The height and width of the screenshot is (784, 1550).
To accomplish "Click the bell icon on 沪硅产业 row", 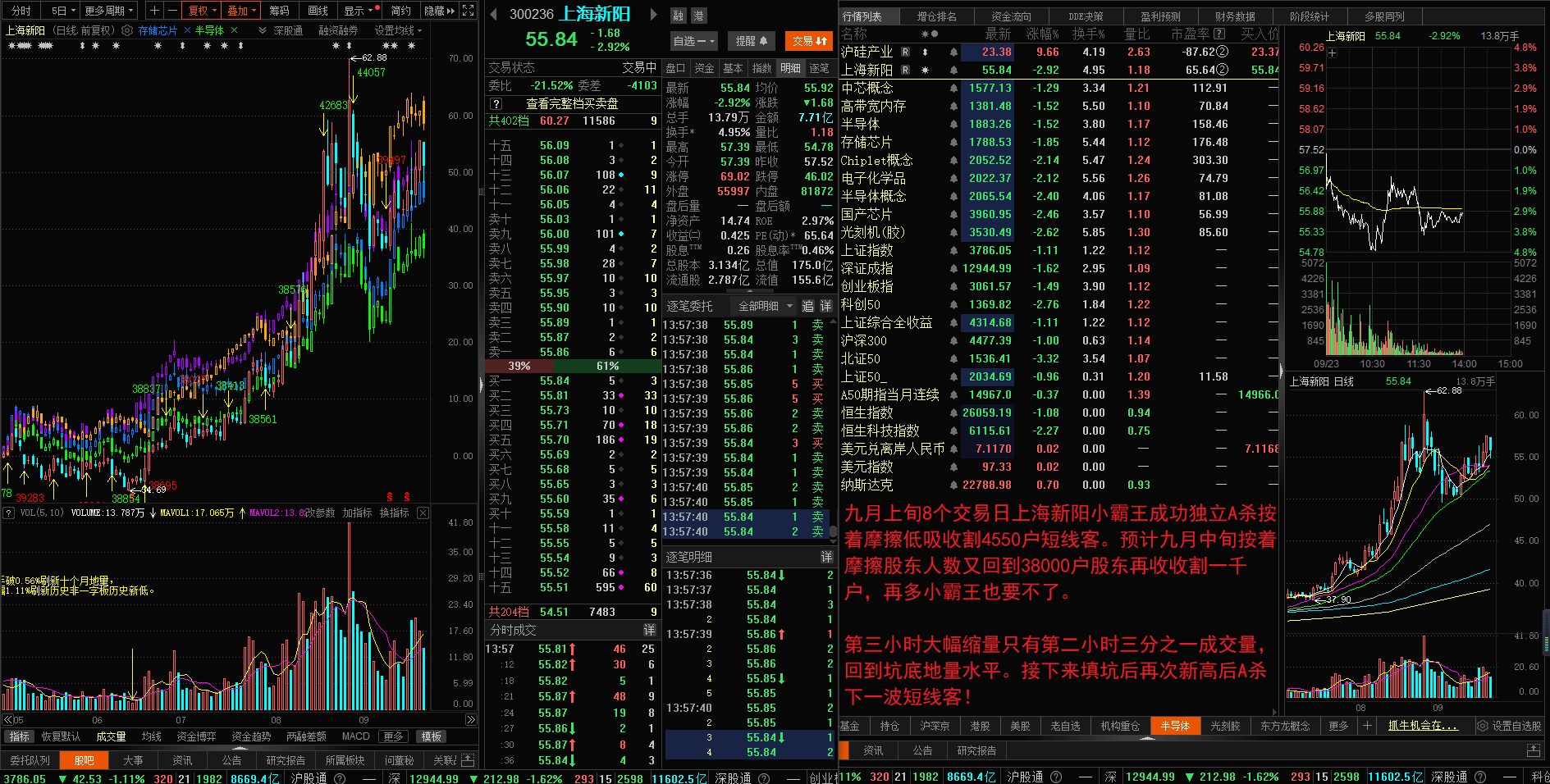I will 953,52.
